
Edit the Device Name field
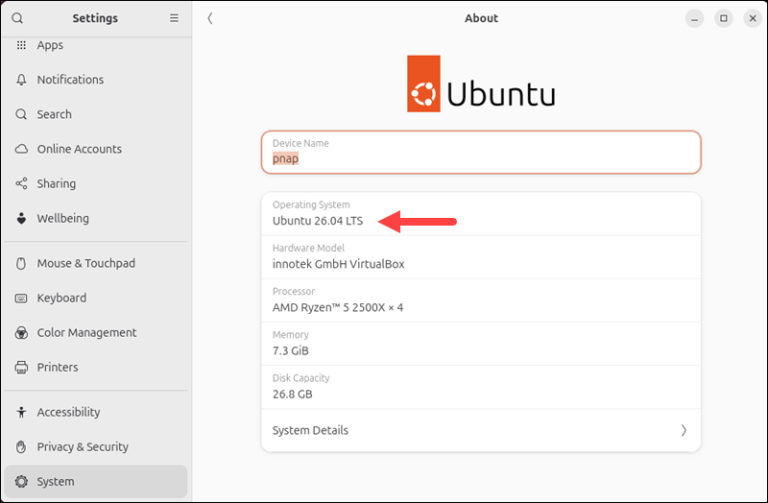(x=481, y=152)
